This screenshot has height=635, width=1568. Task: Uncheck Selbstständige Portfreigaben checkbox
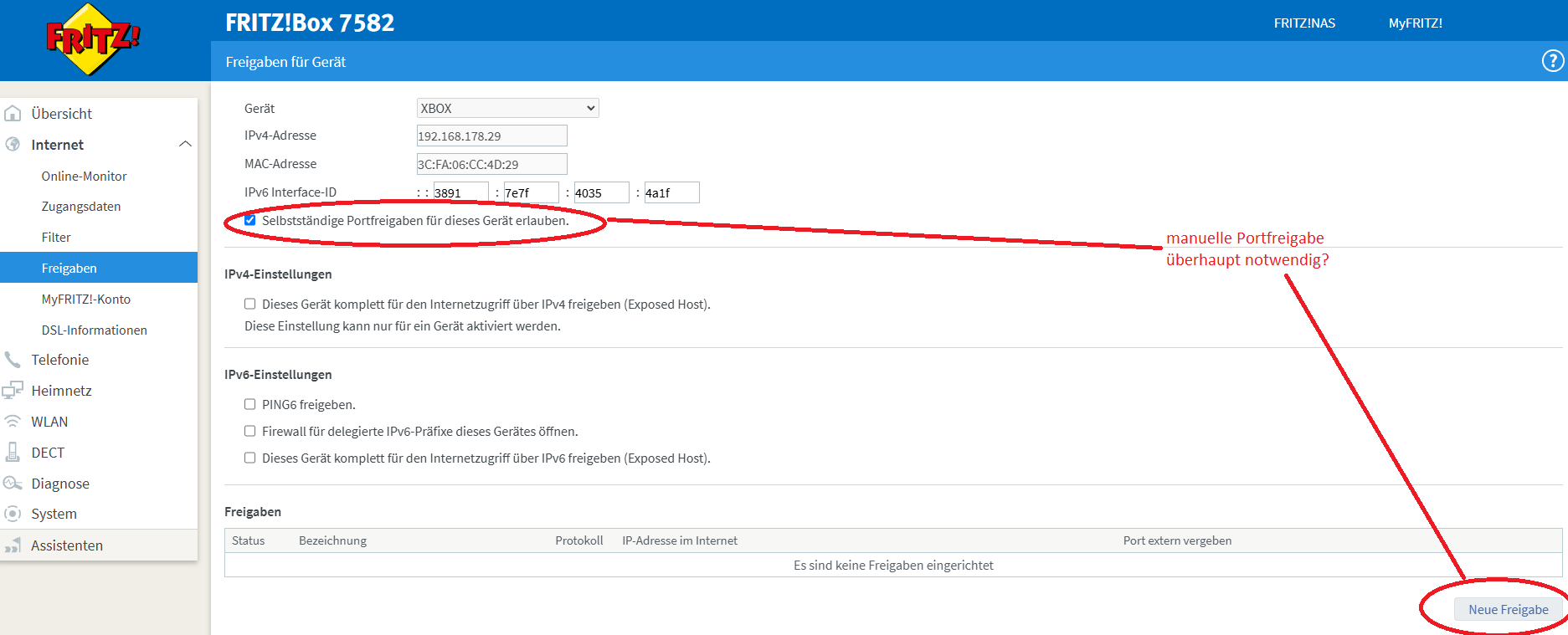249,221
